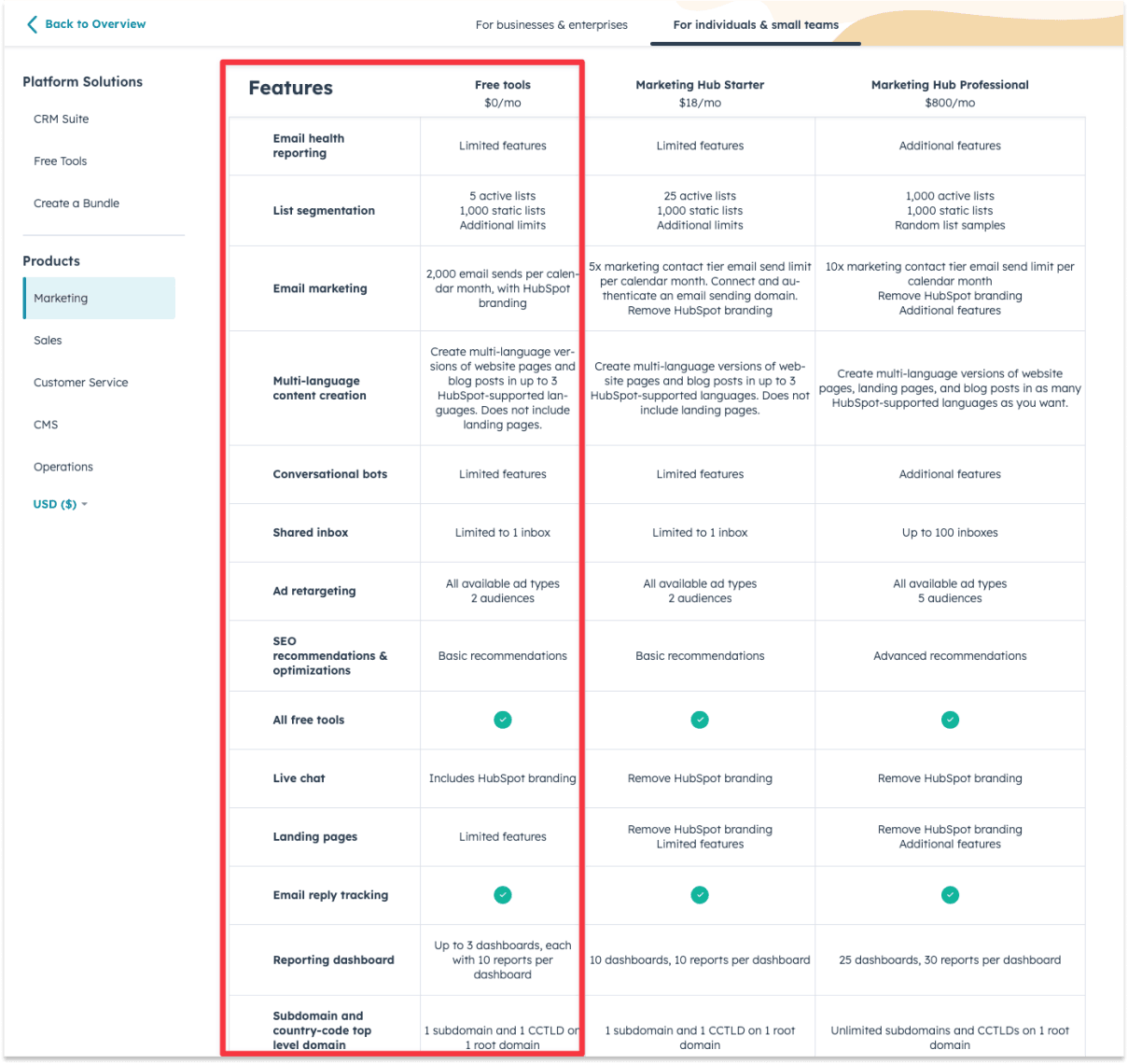
Task: Click Operations in the Products sidebar
Action: 63,466
